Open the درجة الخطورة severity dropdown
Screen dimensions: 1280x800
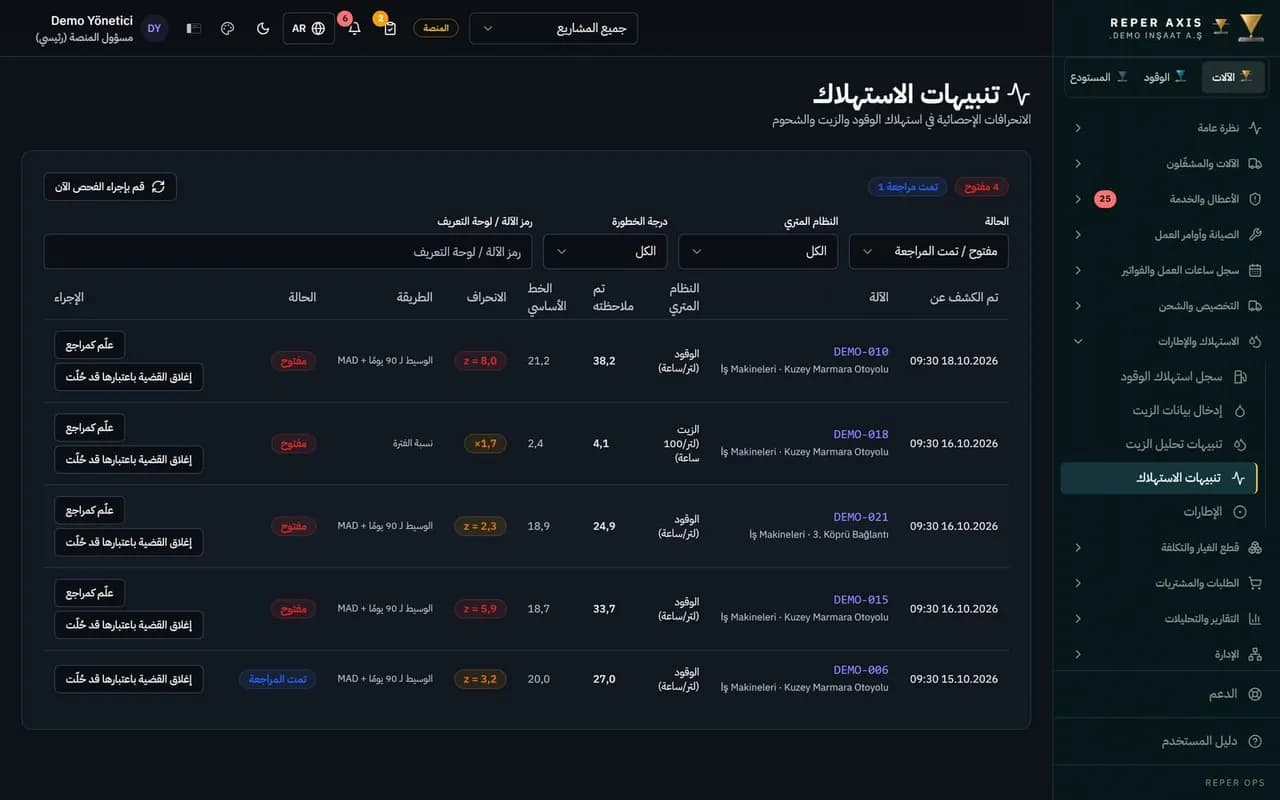coord(605,251)
